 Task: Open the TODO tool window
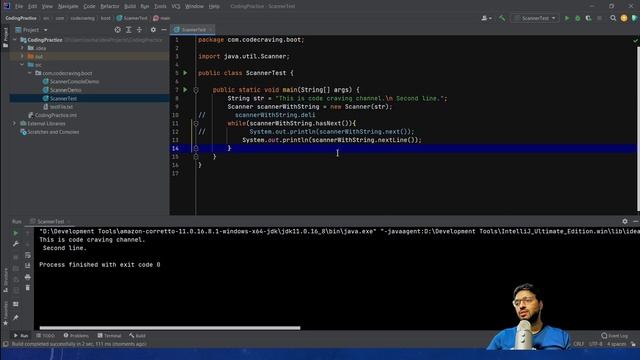(45, 336)
